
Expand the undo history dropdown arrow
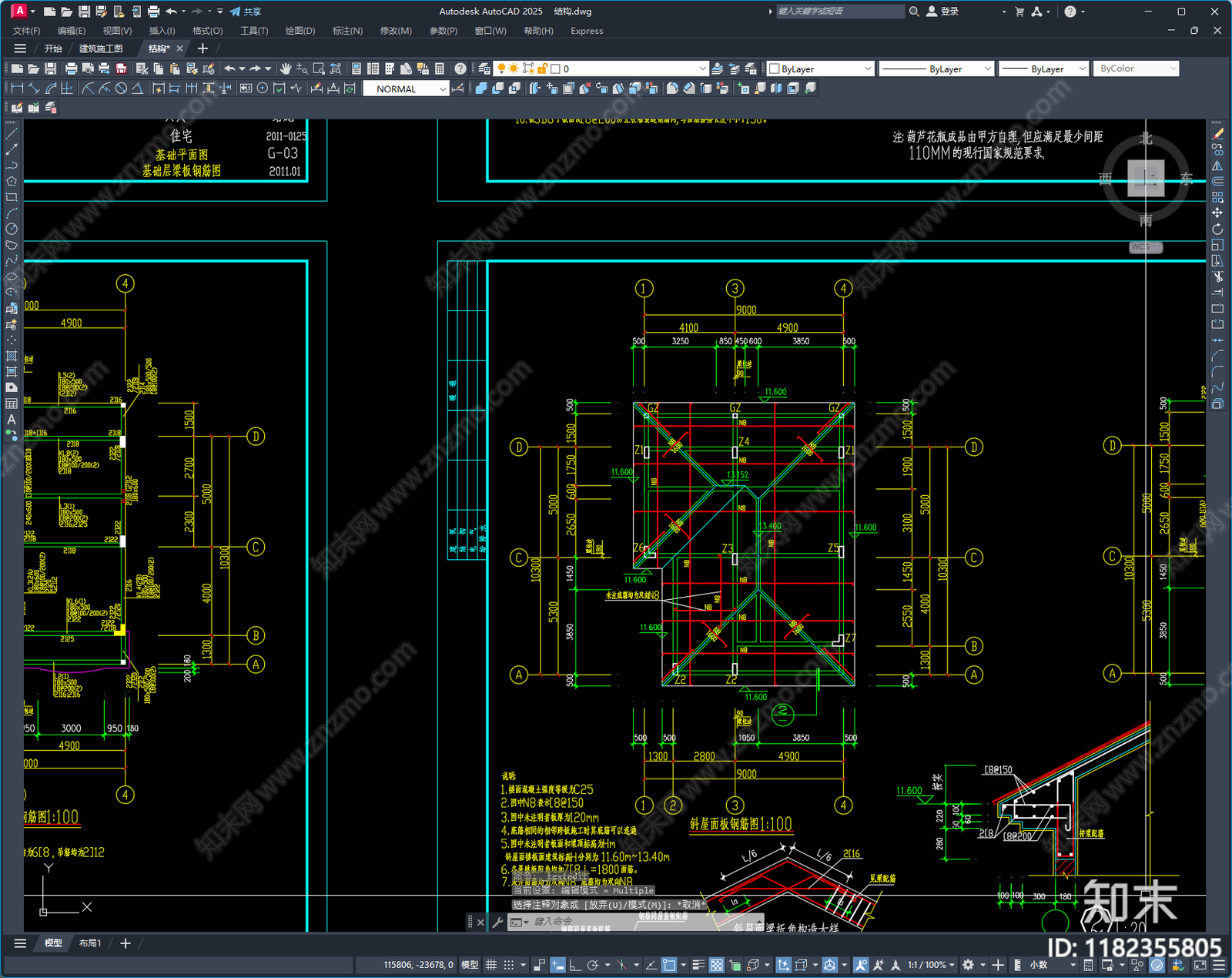coord(242,69)
